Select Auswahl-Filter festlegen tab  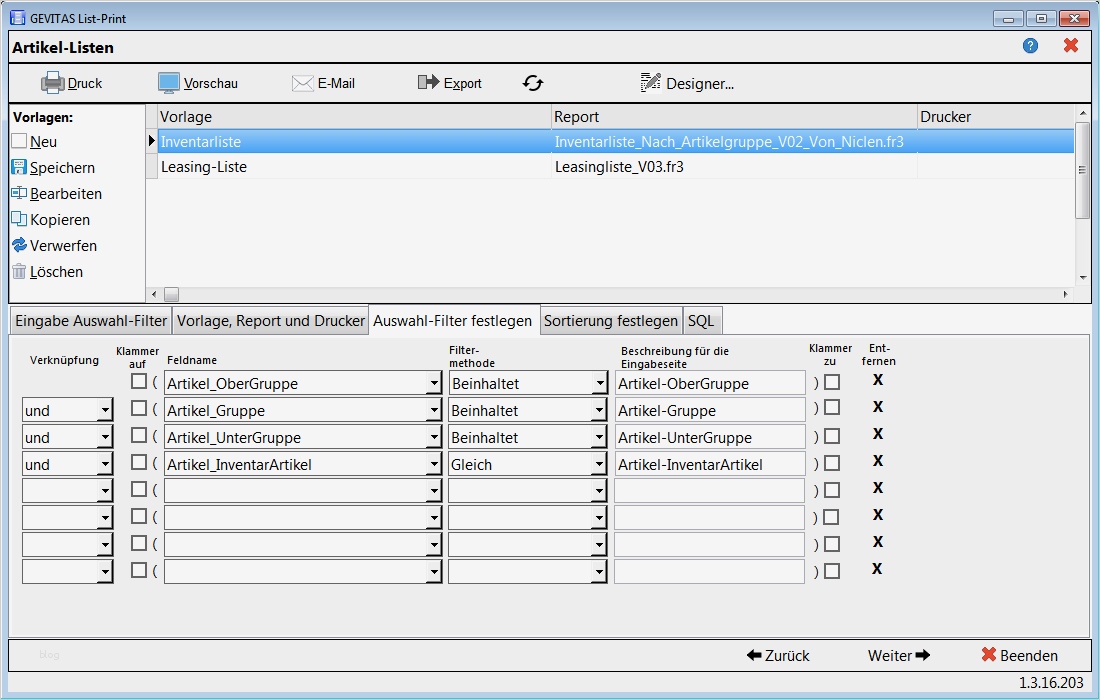453,321
